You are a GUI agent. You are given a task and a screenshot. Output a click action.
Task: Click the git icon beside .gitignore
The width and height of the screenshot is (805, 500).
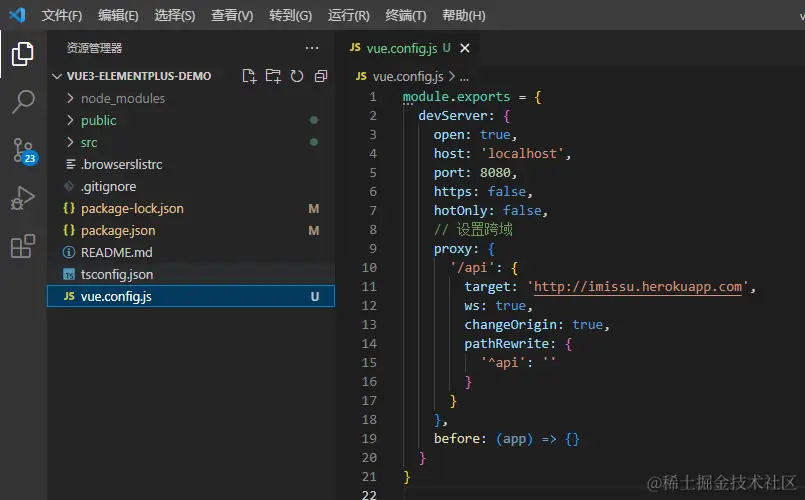[69, 186]
